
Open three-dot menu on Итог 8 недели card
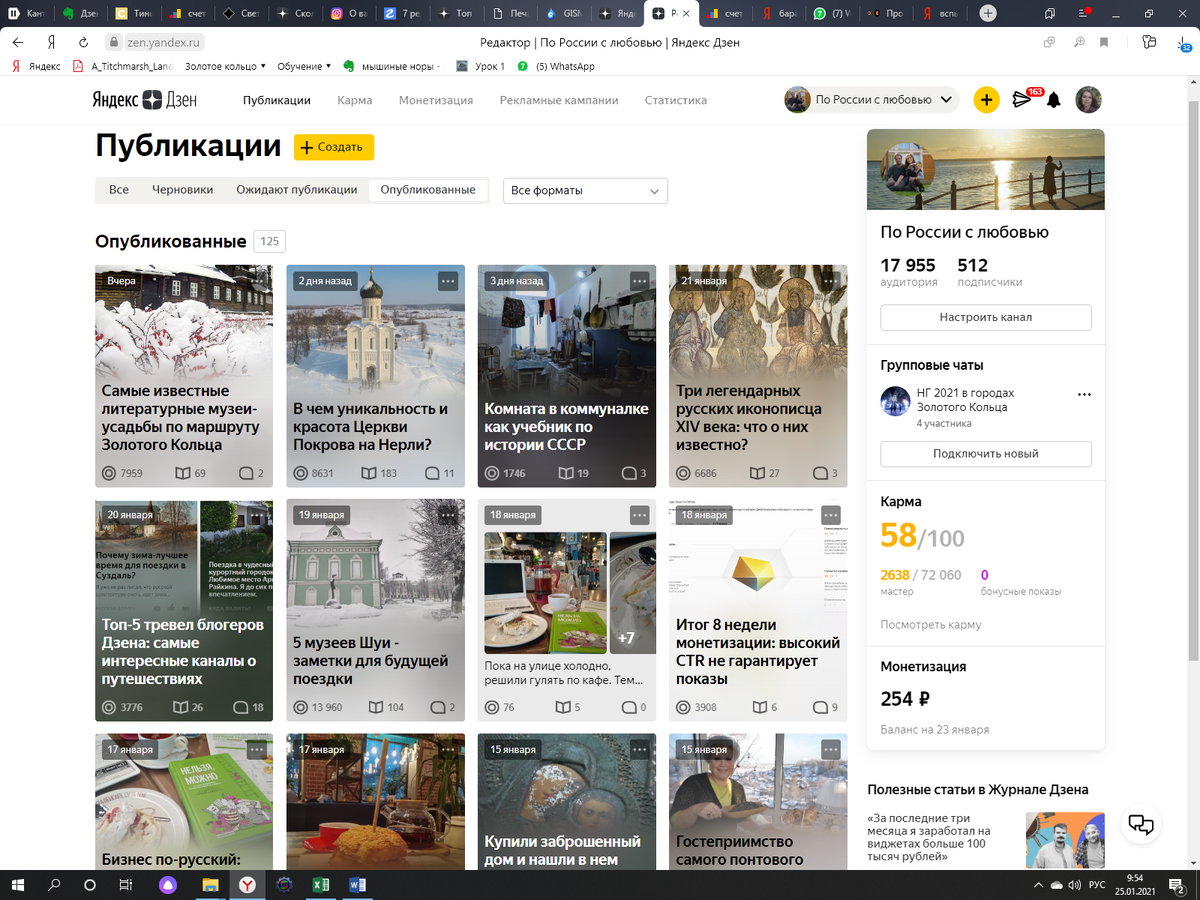pos(831,515)
